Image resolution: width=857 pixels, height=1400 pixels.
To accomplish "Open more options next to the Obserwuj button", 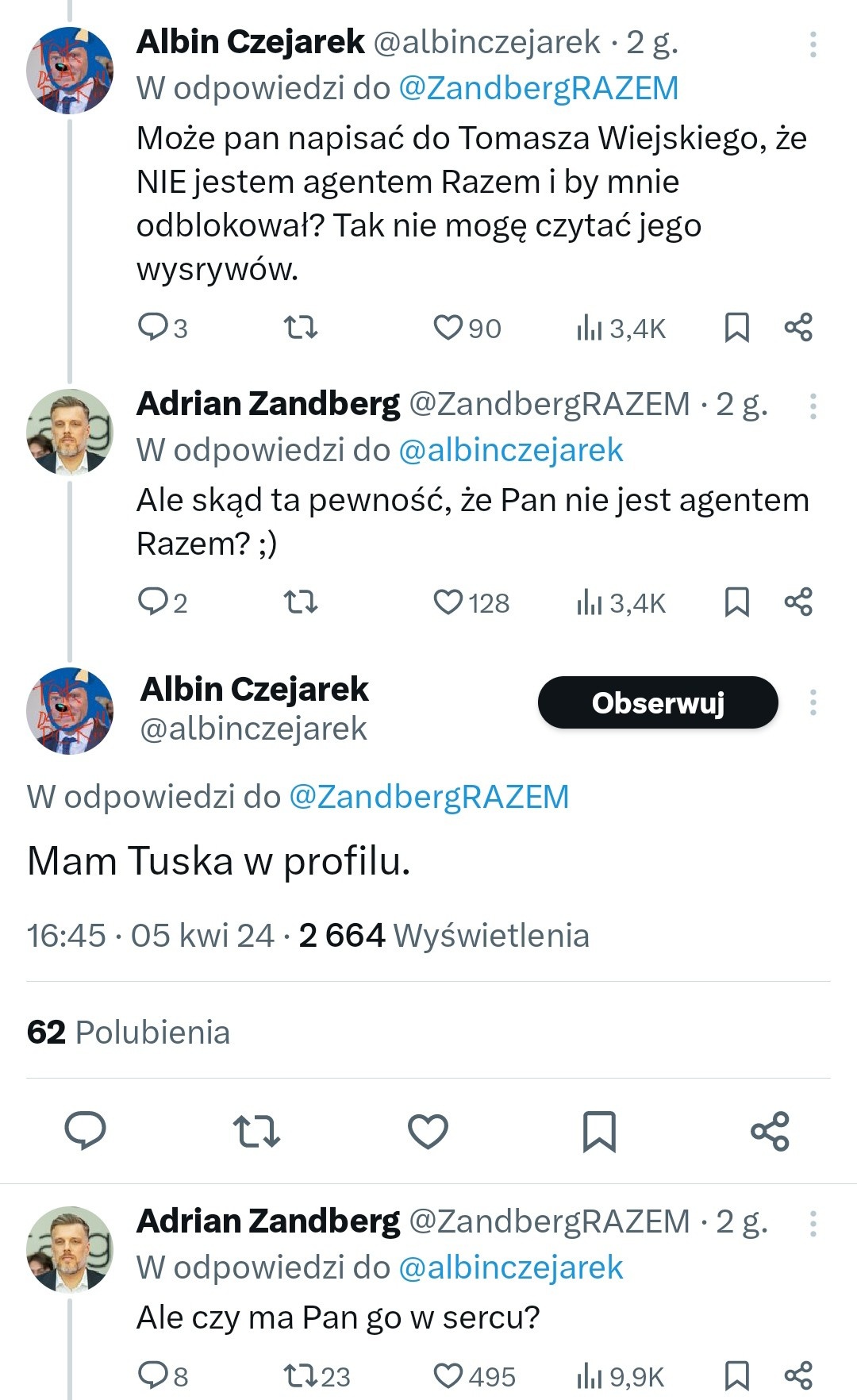I will pos(813,702).
